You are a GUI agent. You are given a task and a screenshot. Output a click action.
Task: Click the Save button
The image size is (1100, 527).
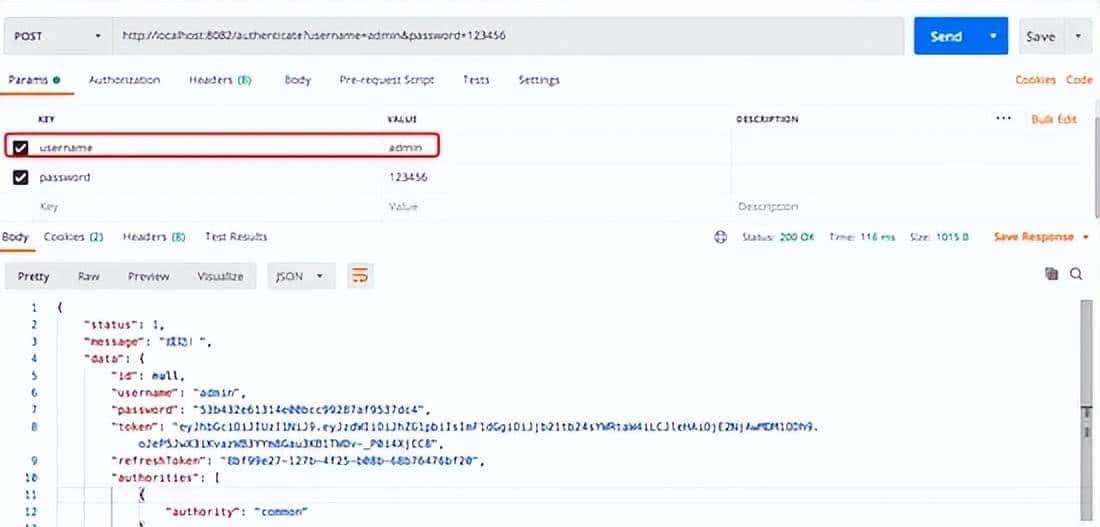click(x=1040, y=36)
